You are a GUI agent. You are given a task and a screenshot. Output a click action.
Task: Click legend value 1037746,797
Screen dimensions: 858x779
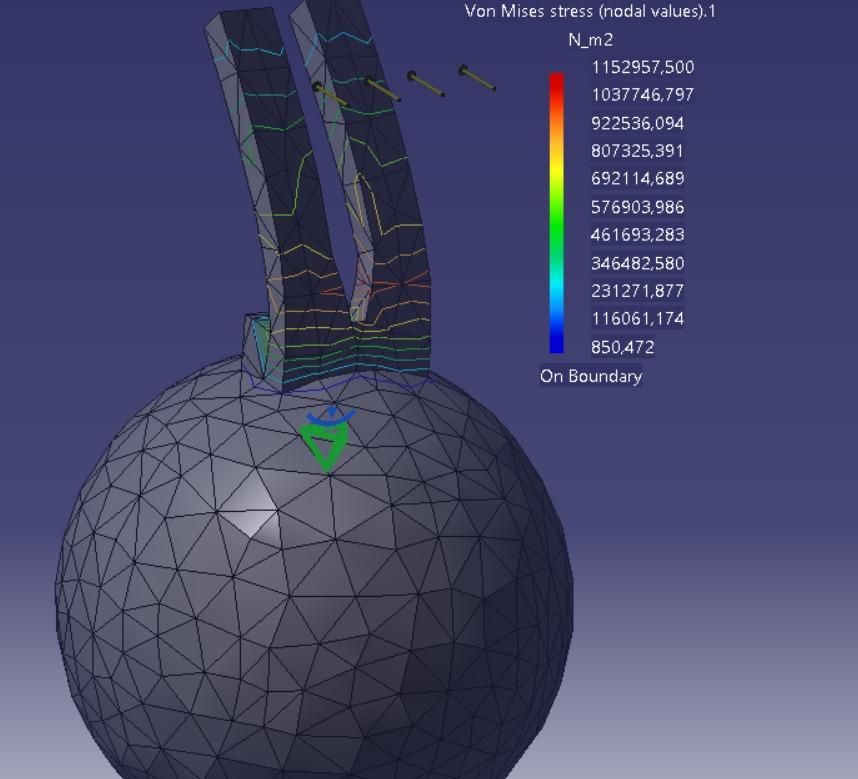pos(642,95)
